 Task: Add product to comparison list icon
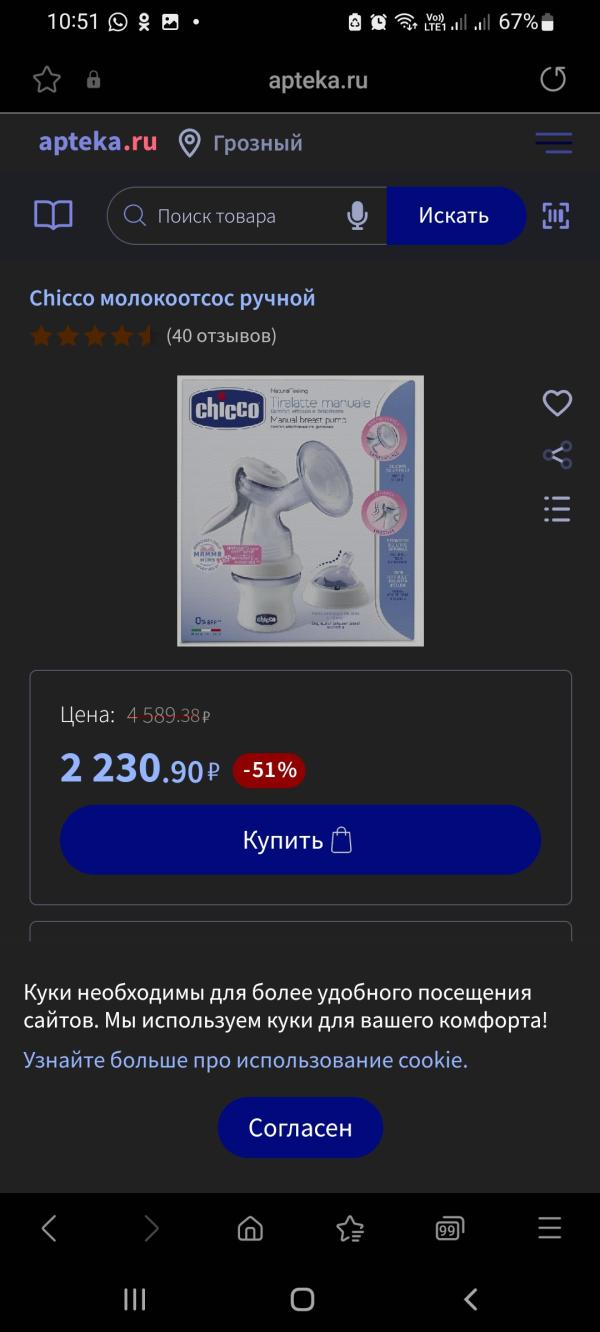click(557, 508)
